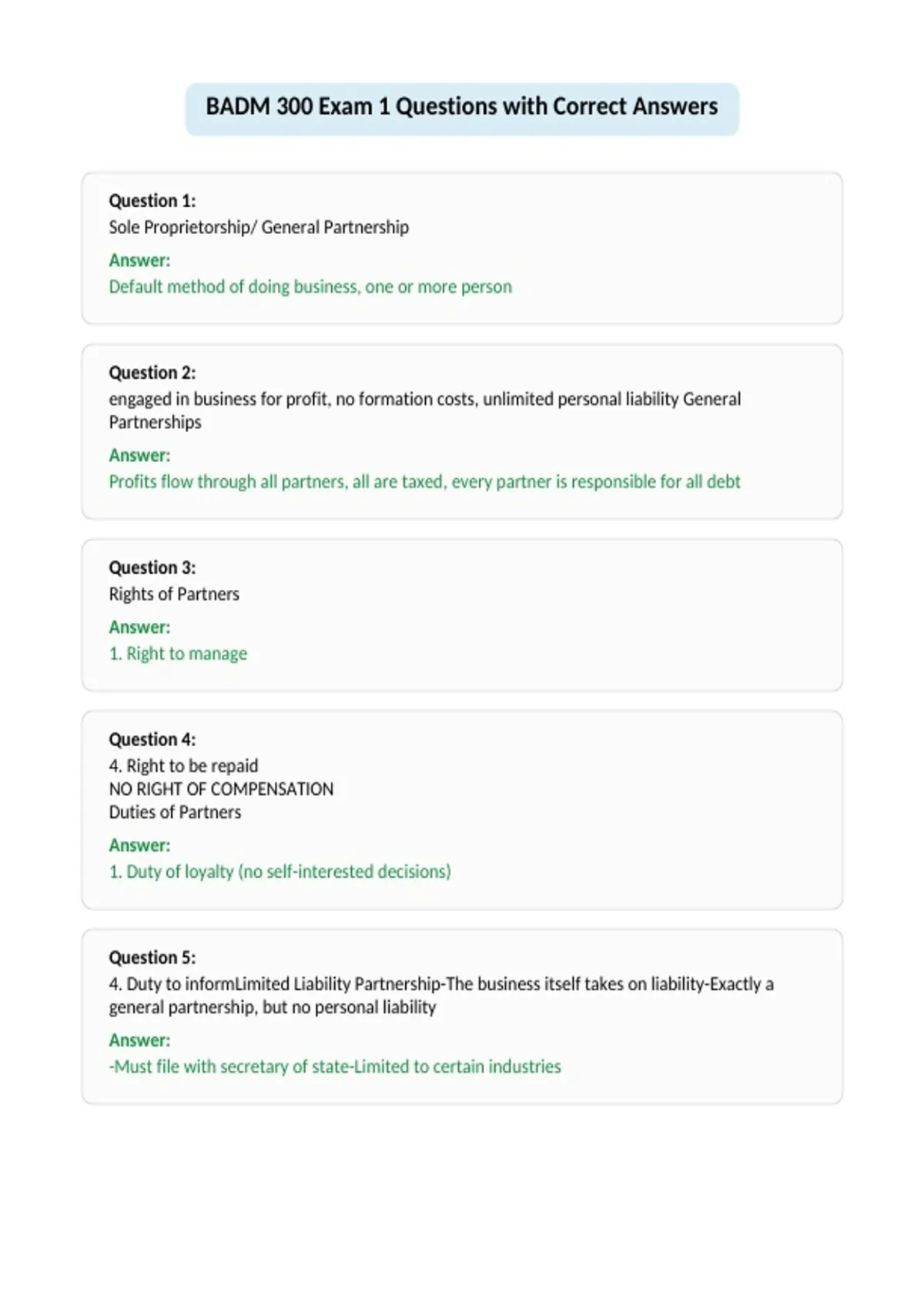Screen dimensions: 924x1309
Task: Select the Question 1 heading
Action: pyautogui.click(x=152, y=201)
